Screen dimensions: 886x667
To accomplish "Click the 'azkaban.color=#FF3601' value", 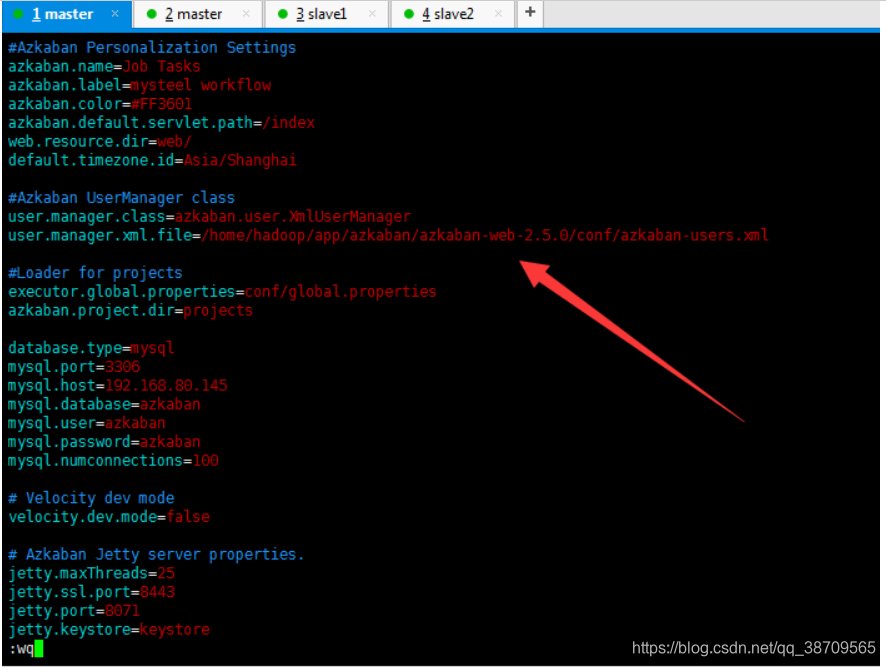I will [162, 104].
